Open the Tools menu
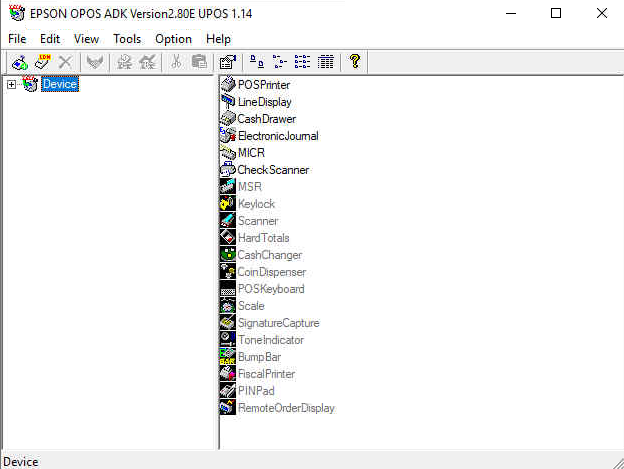624x469 pixels. [127, 39]
